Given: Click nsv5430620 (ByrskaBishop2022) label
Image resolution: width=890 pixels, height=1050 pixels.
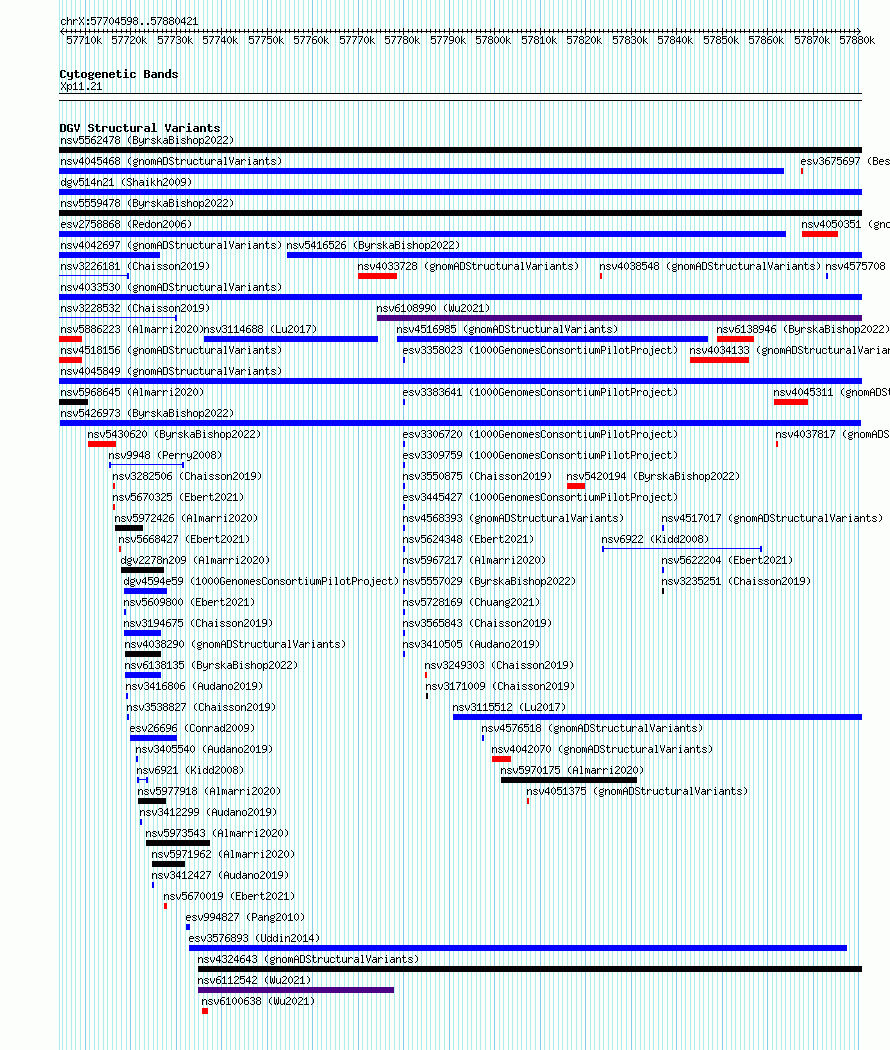Looking at the screenshot, I should point(174,435).
